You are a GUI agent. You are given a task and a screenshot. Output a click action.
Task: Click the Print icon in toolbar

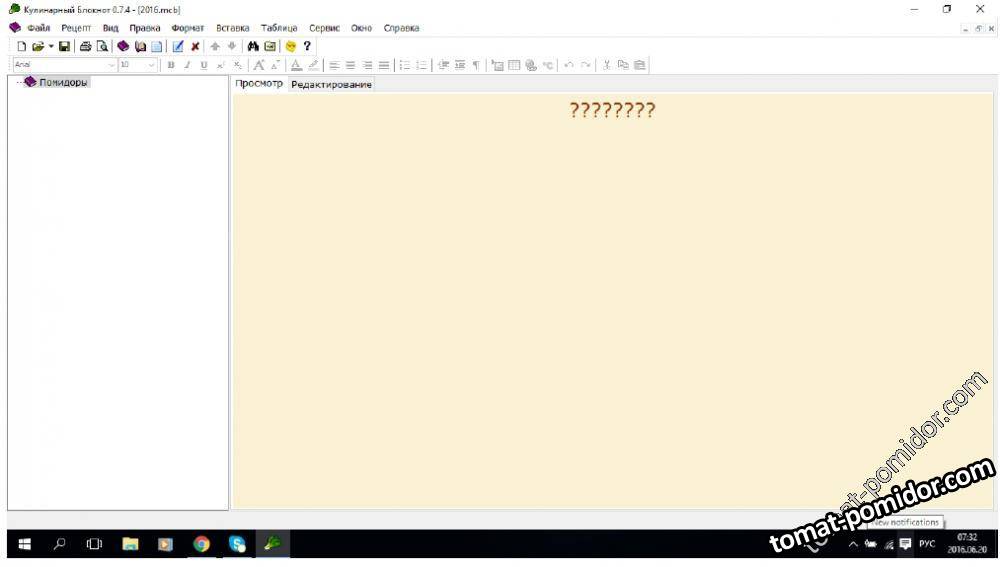tap(85, 46)
